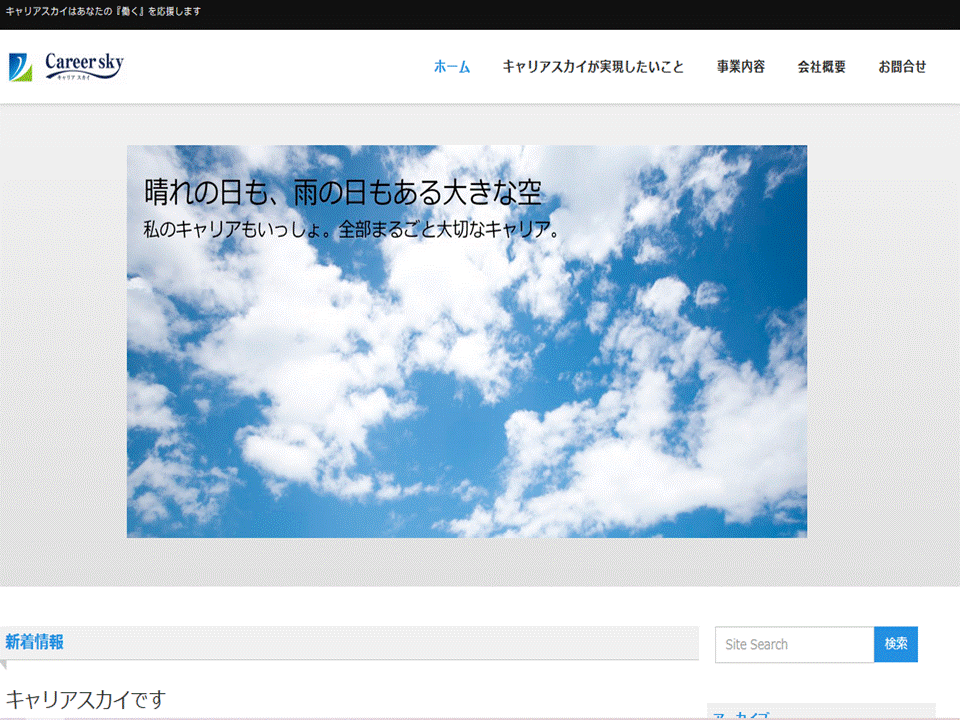Click the blue-green Career sky logo emblem
The width and height of the screenshot is (960, 720).
pyautogui.click(x=20, y=66)
